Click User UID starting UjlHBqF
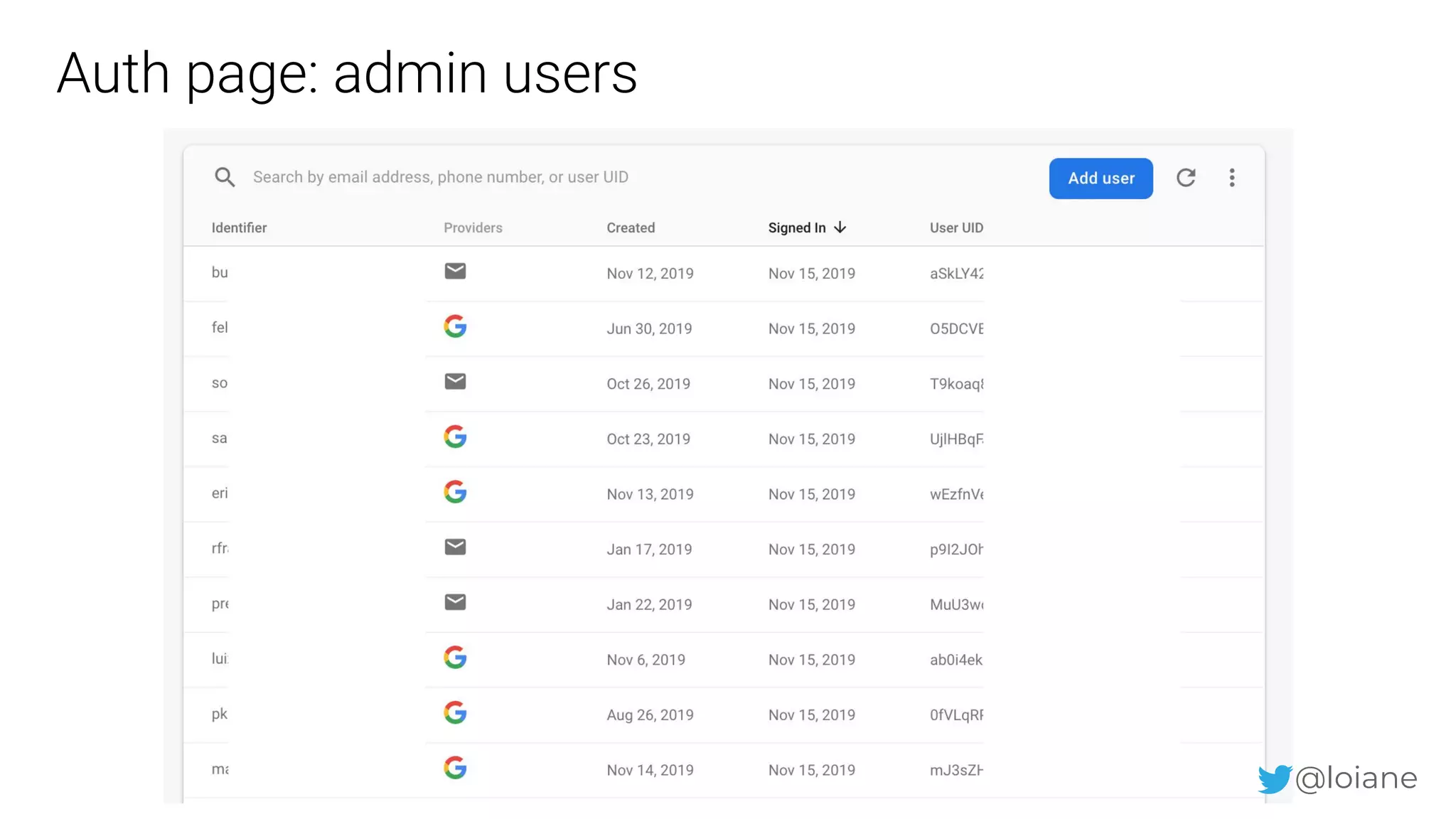The image size is (1456, 819). coord(956,439)
